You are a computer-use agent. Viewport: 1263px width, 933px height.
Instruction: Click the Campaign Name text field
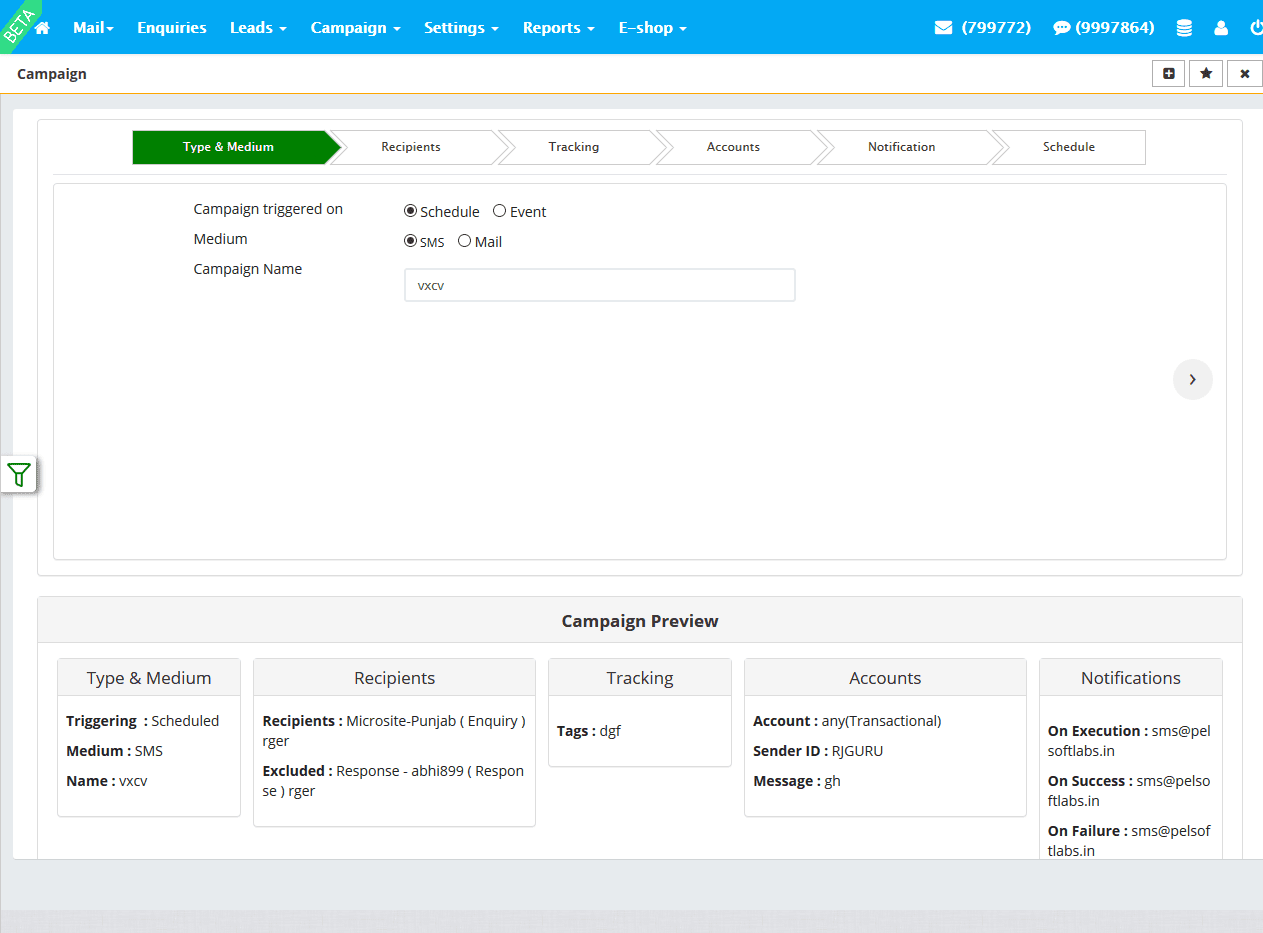point(599,285)
